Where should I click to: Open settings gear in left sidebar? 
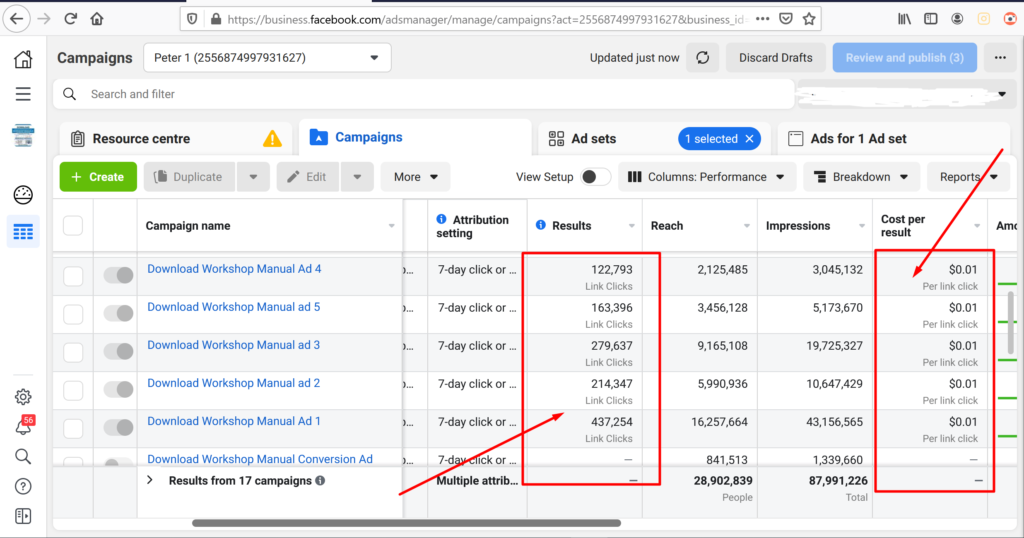(x=22, y=398)
